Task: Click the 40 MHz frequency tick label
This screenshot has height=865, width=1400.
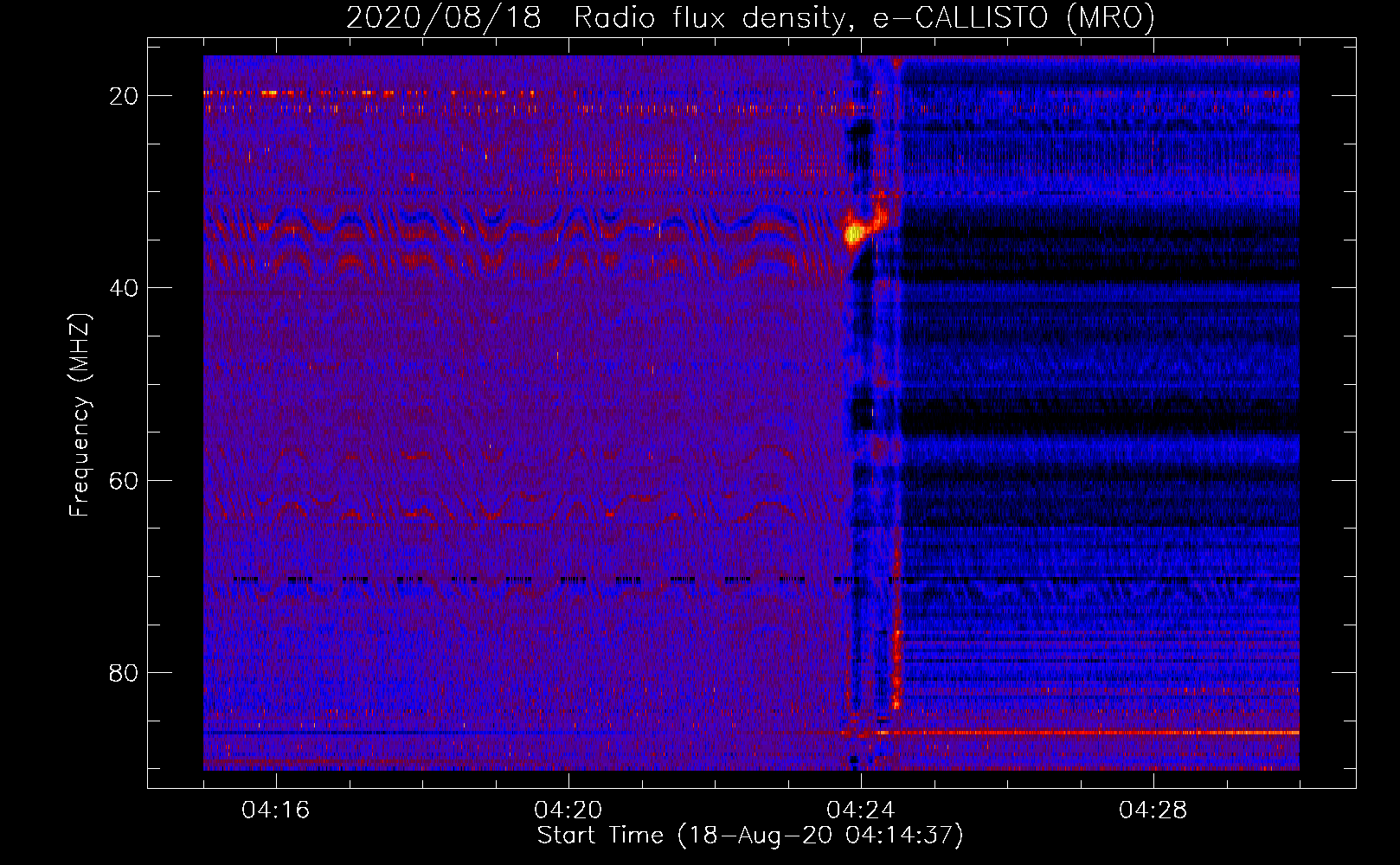Action: pyautogui.click(x=123, y=288)
